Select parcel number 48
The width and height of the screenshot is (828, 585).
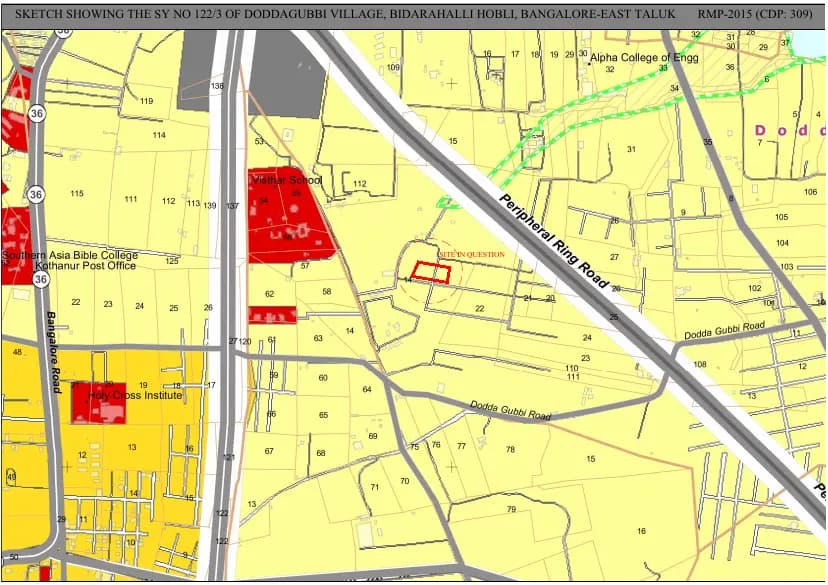(x=17, y=352)
